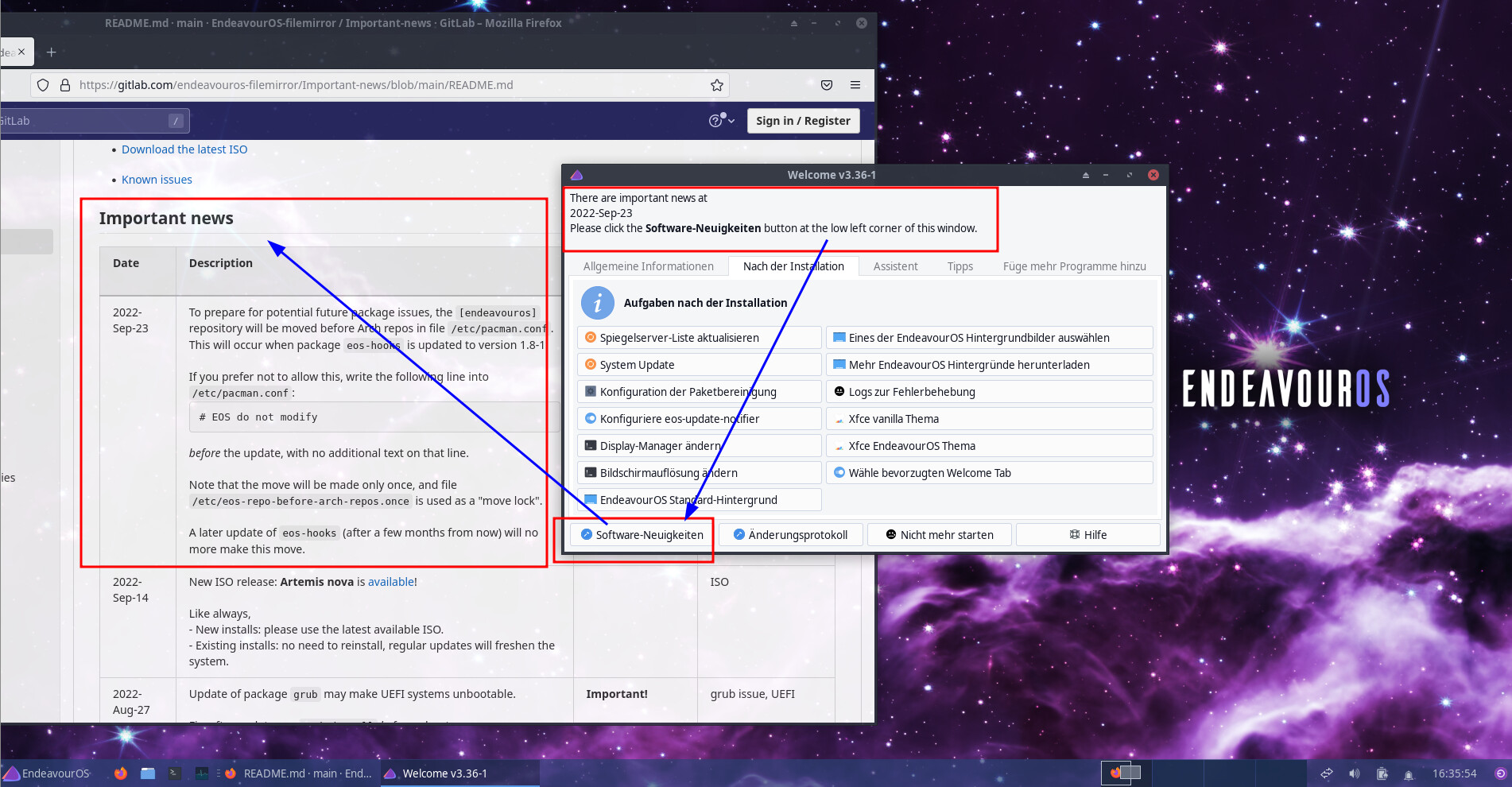This screenshot has width=1512, height=787.
Task: Open the Download the latest ISO link
Action: click(x=184, y=149)
